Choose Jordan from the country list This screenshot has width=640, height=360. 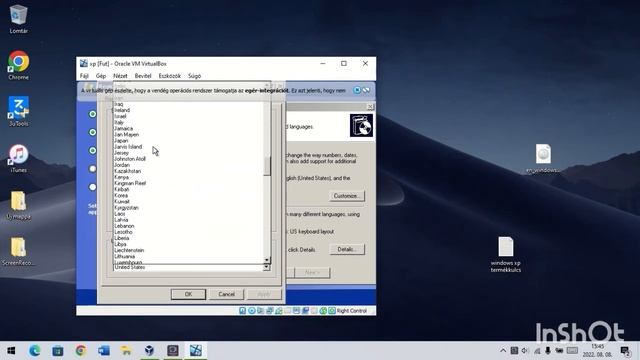pyautogui.click(x=122, y=165)
